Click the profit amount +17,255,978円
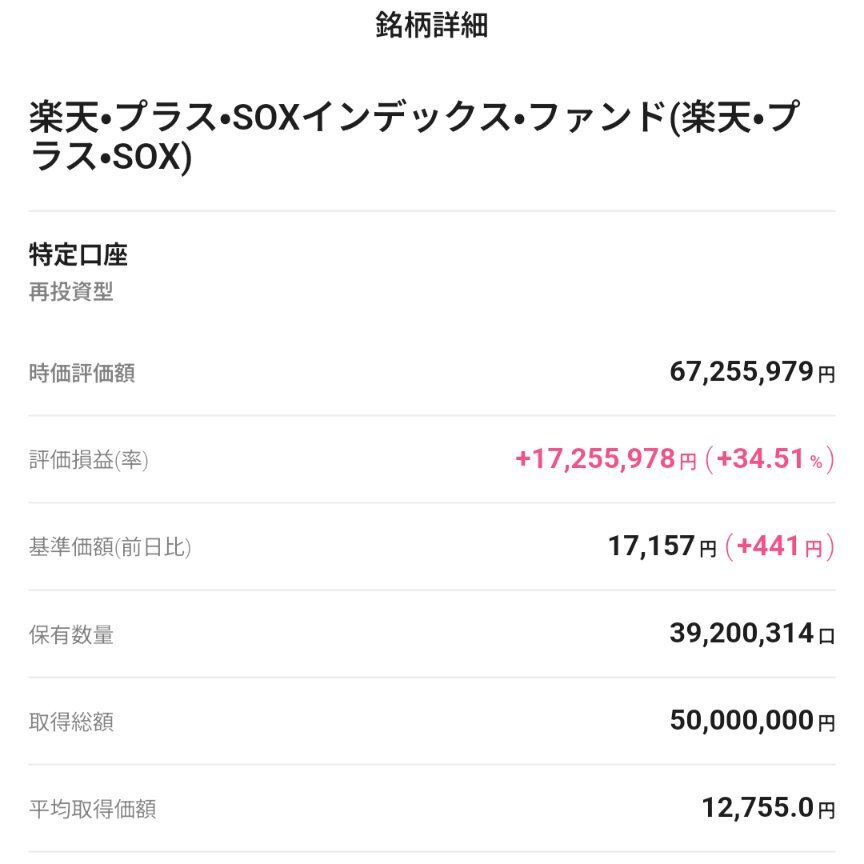864x864 pixels. 605,460
